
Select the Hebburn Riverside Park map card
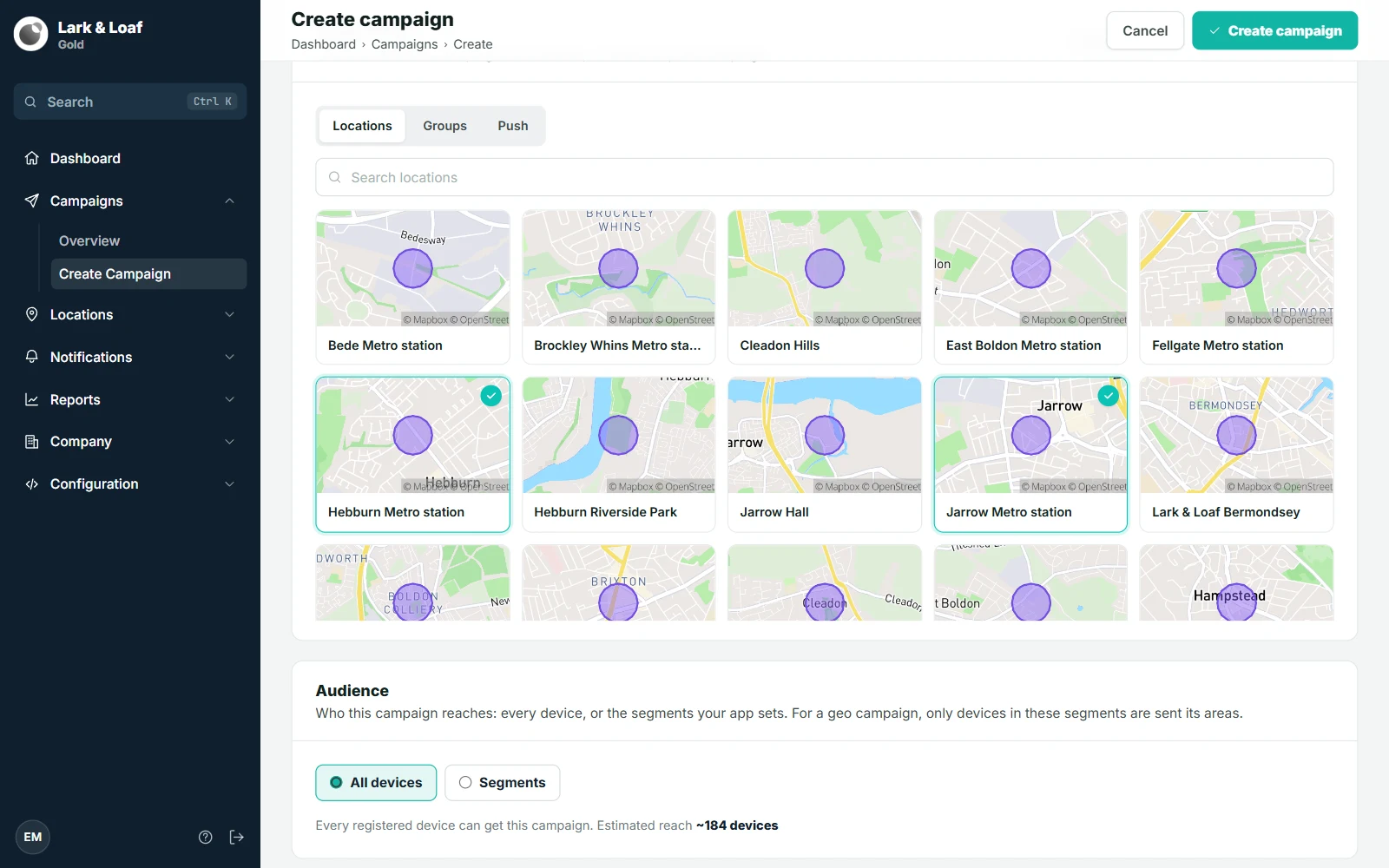point(618,454)
